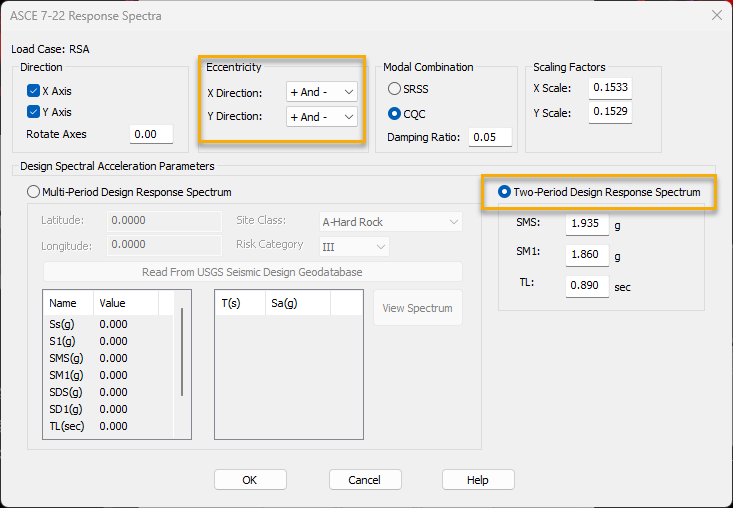Confirm with the OK button
This screenshot has height=508, width=733.
tap(250, 480)
